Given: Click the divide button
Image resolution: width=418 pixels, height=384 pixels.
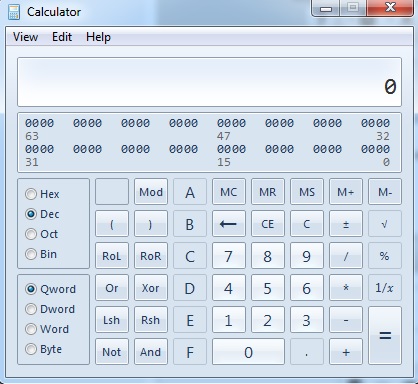Looking at the screenshot, I should tap(346, 256).
